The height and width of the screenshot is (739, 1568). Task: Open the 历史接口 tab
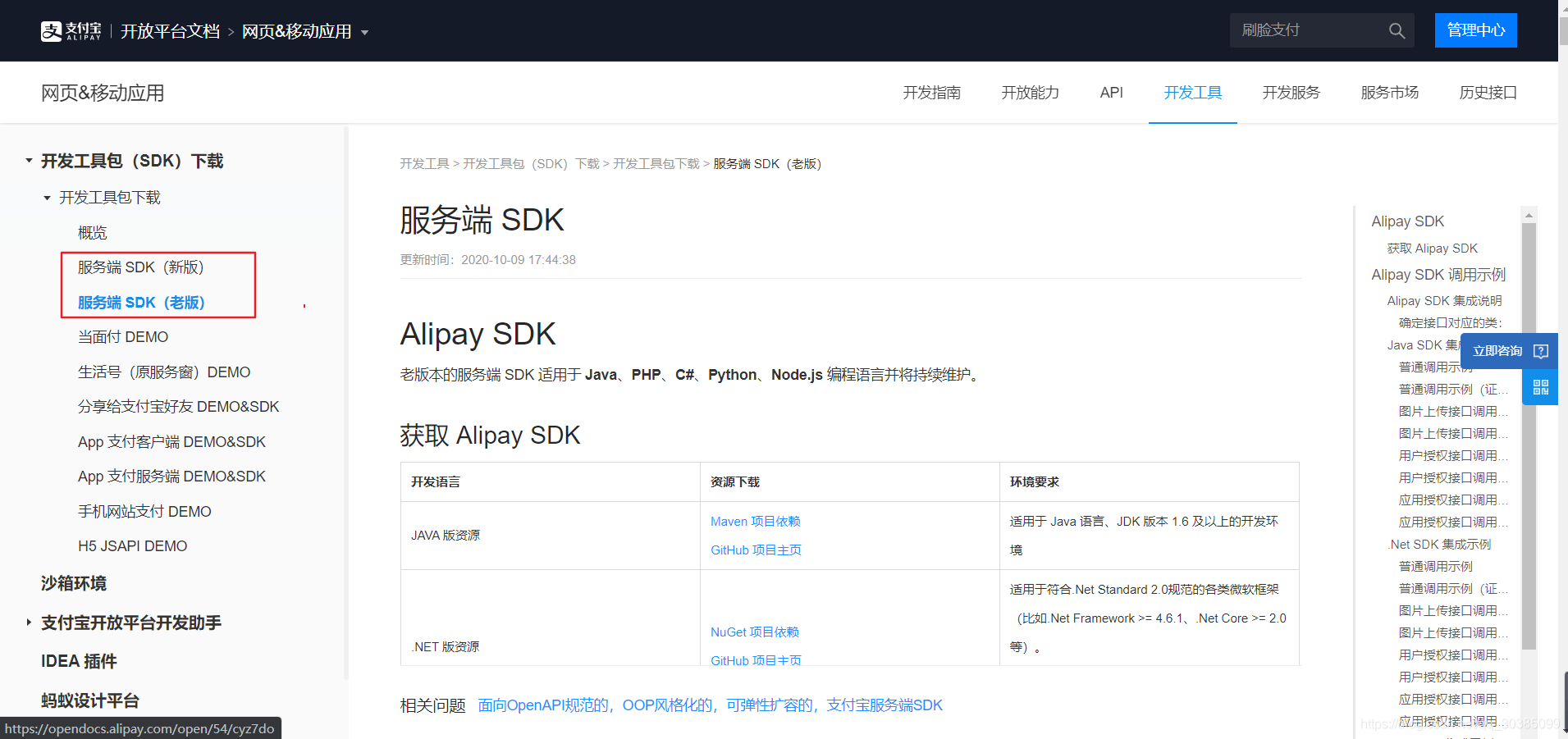(1488, 93)
